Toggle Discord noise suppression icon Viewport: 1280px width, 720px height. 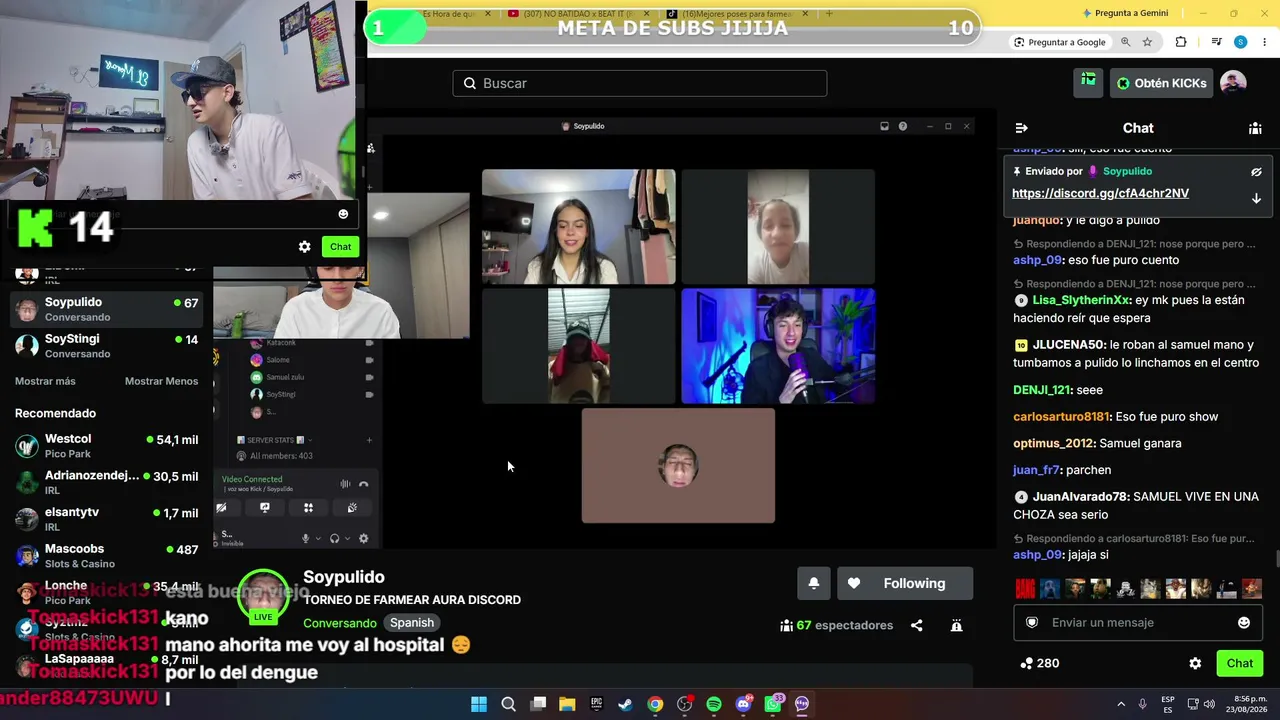(346, 484)
